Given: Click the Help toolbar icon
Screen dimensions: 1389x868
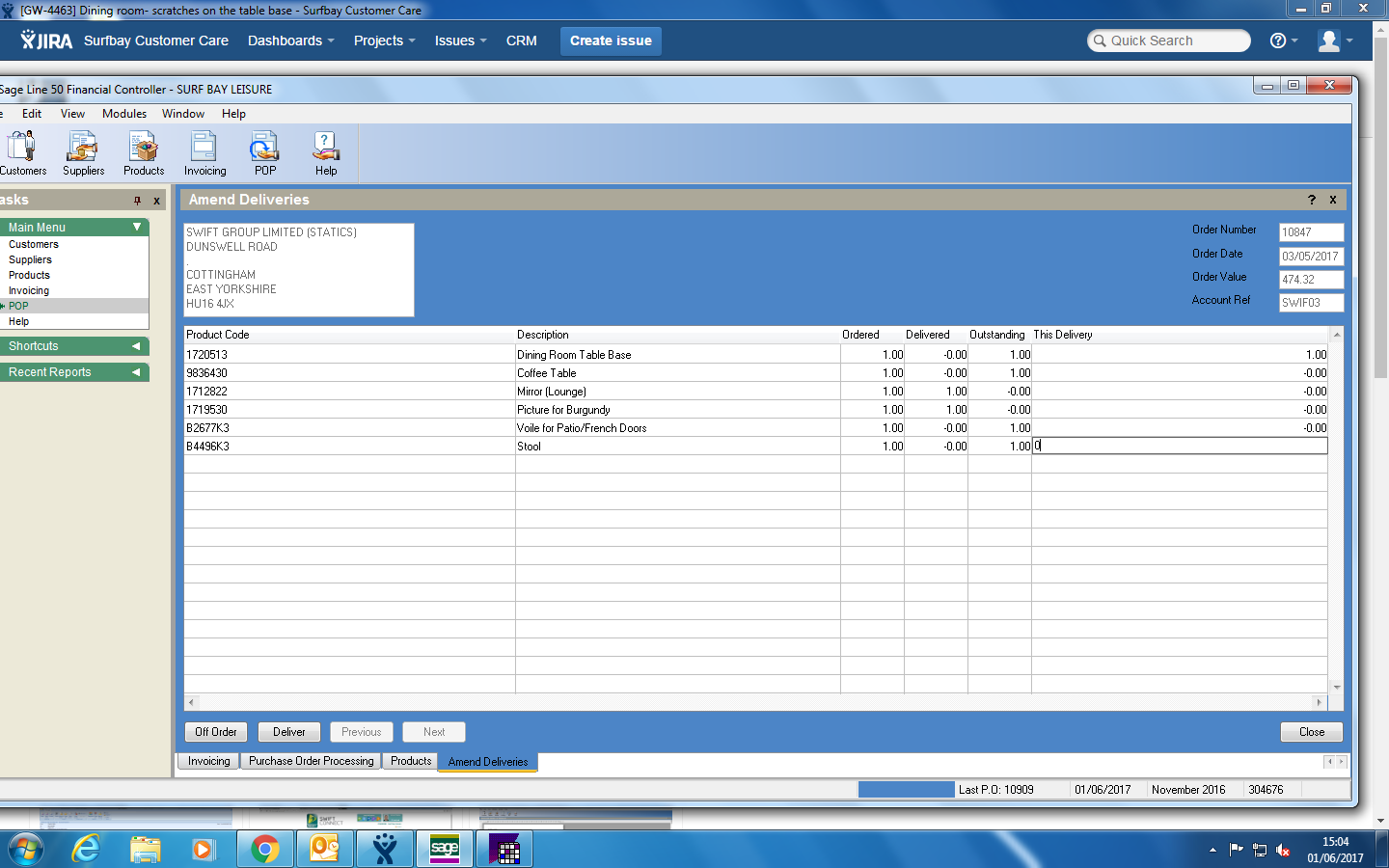Looking at the screenshot, I should 326,153.
